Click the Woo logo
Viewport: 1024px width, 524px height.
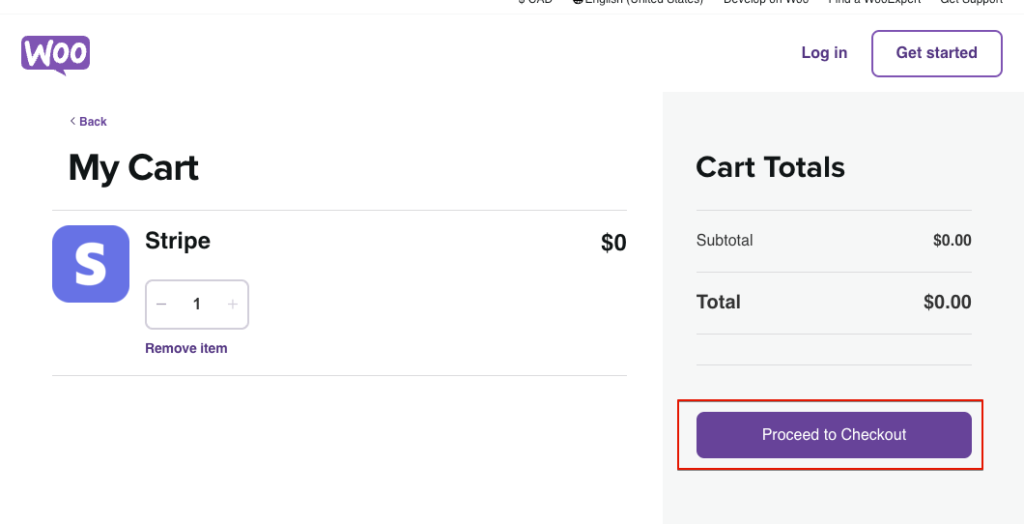click(56, 54)
